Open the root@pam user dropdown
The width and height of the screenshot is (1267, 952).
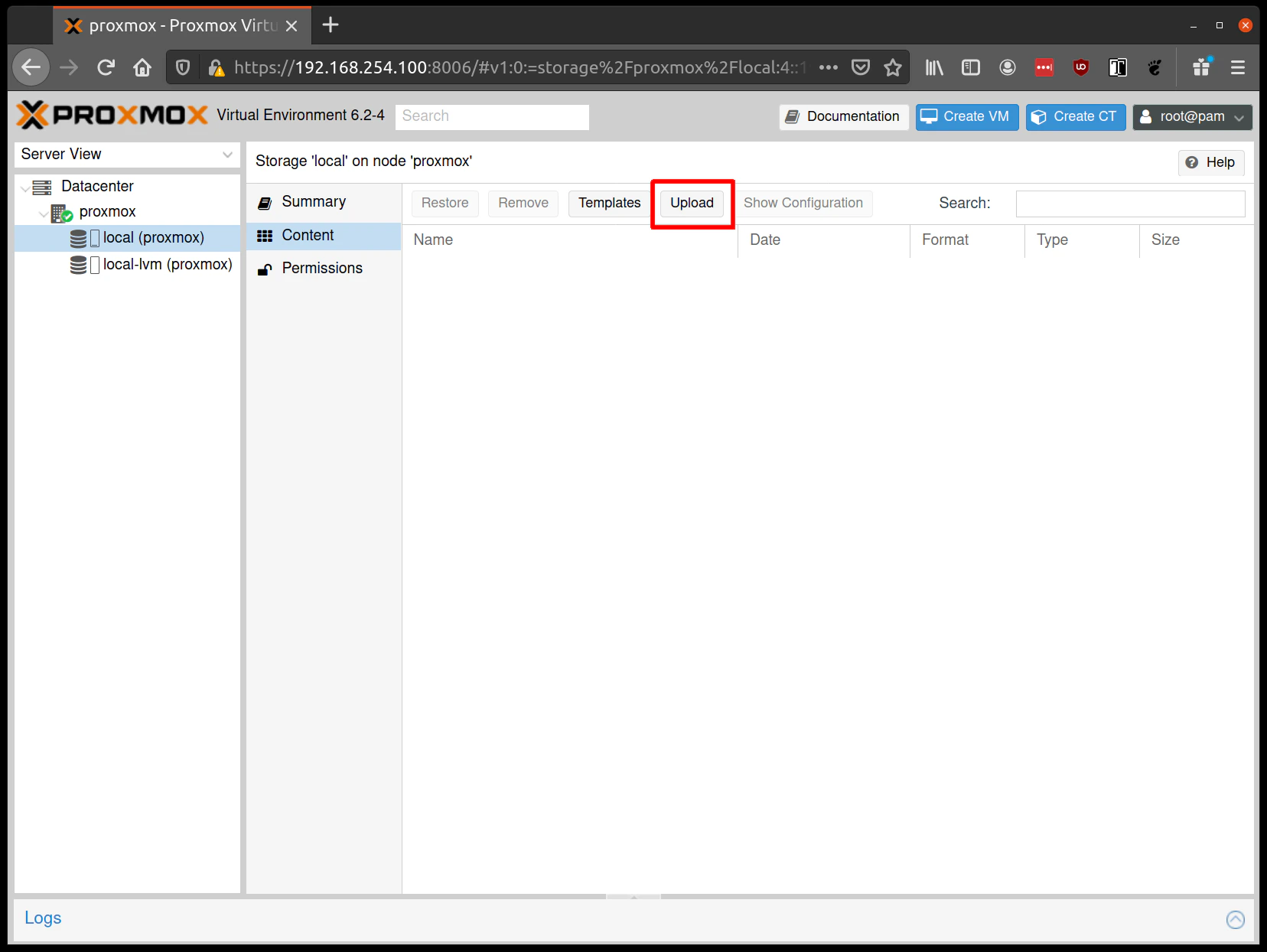coord(1192,117)
